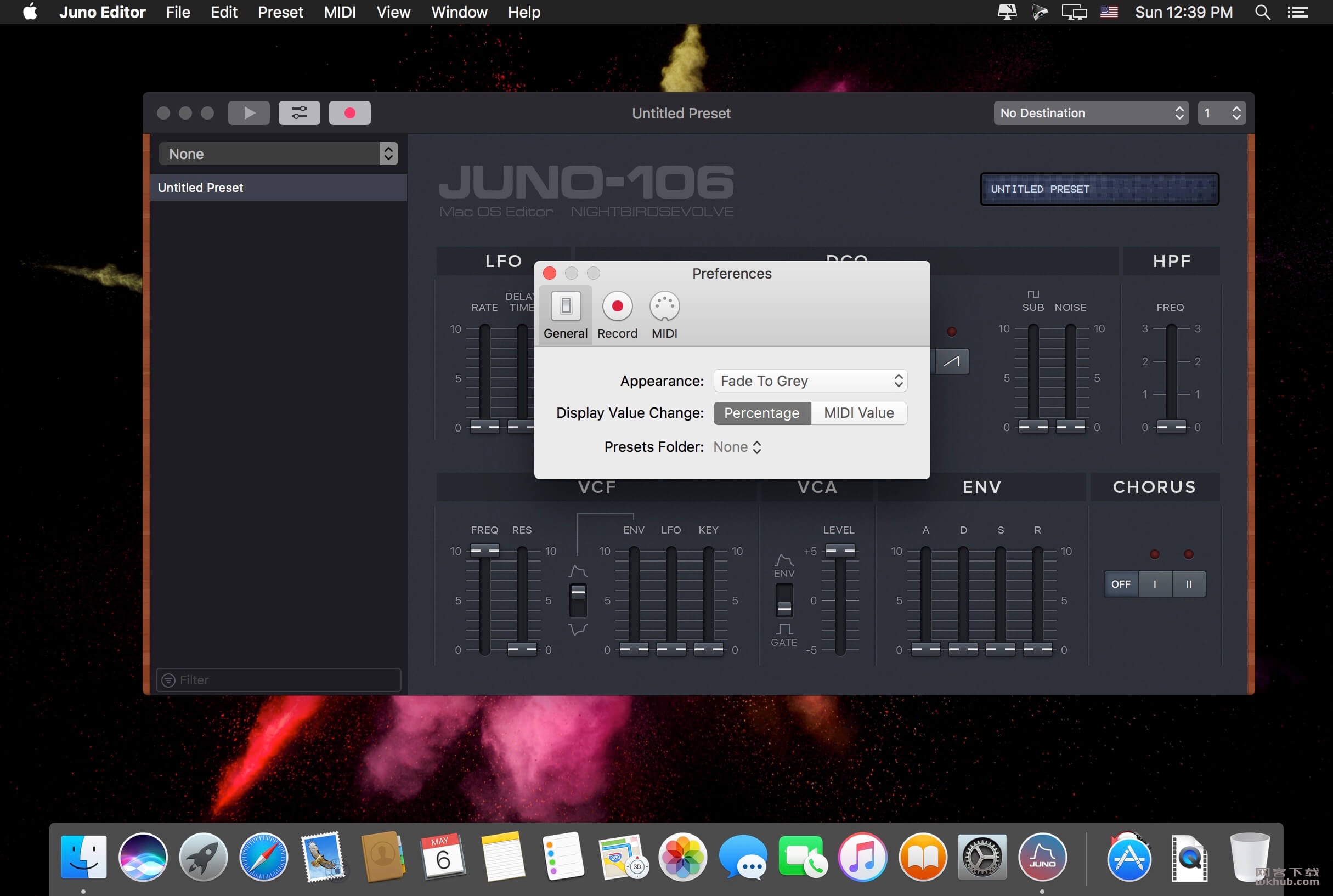Click the Juno Editor Dock icon
The image size is (1333, 896).
[x=1042, y=857]
